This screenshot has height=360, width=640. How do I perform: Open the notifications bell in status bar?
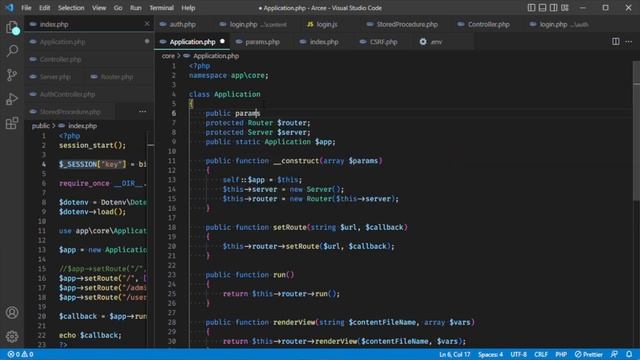(629, 354)
